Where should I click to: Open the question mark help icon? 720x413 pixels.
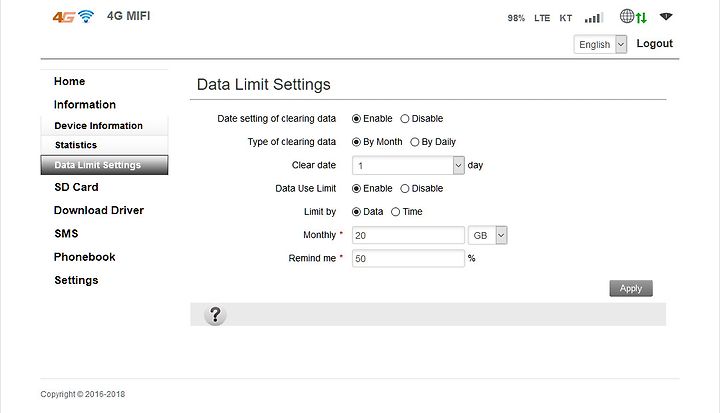coord(215,315)
